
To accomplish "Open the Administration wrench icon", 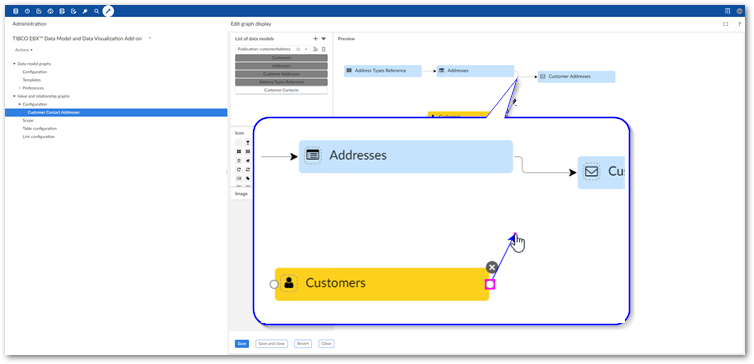I will point(85,11).
